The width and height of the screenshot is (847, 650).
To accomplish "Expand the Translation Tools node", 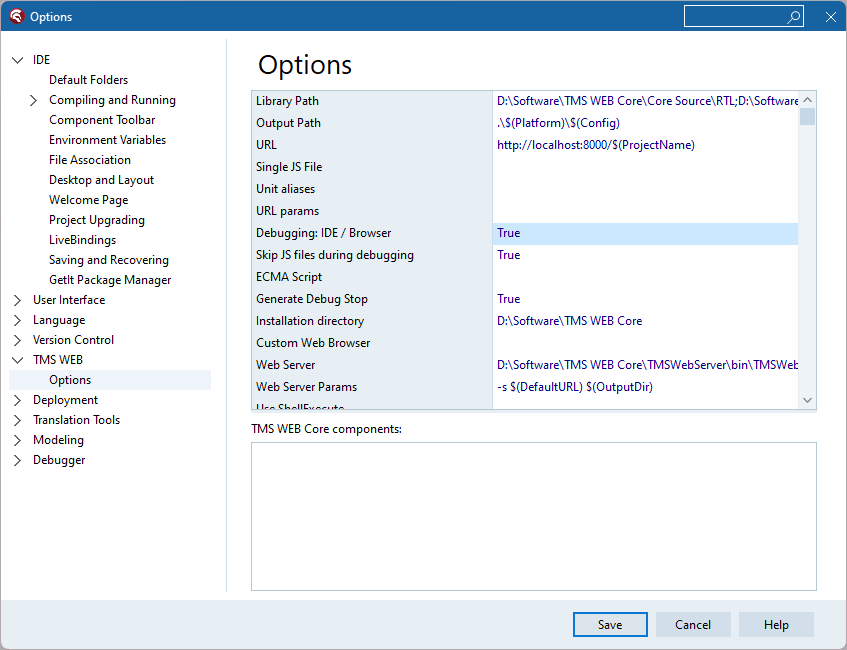I will click(x=17, y=420).
